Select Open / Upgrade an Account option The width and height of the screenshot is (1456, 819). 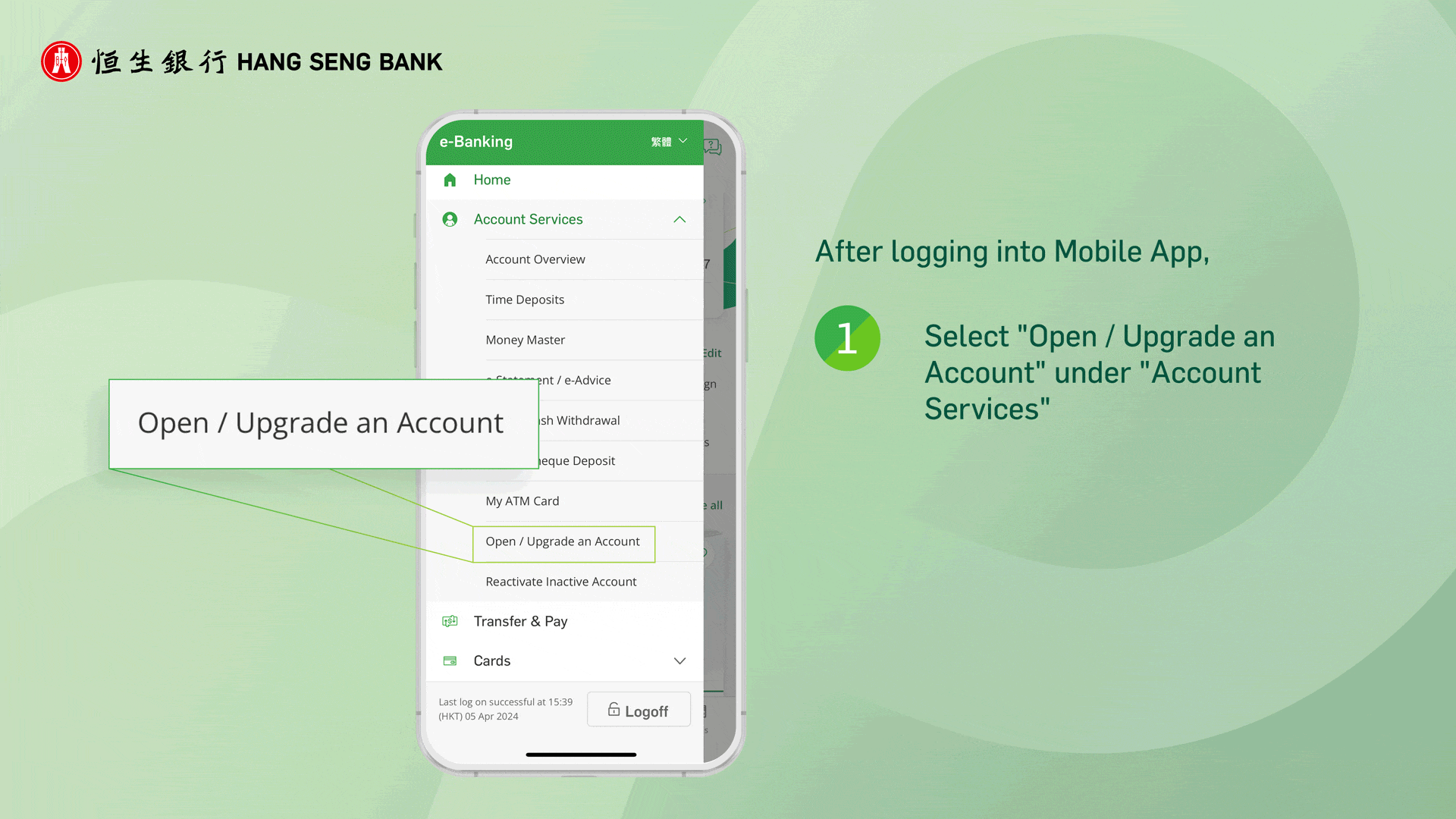[562, 541]
